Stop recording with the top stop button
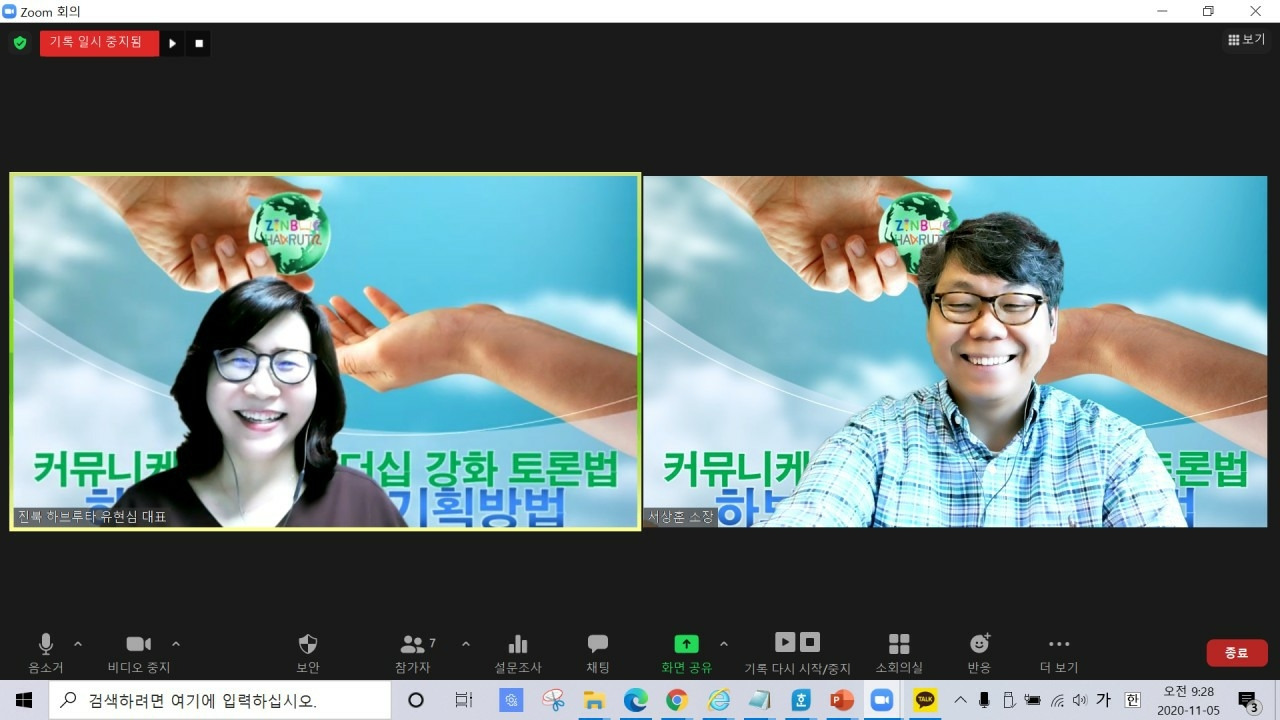Viewport: 1280px width, 720px height. click(x=199, y=43)
